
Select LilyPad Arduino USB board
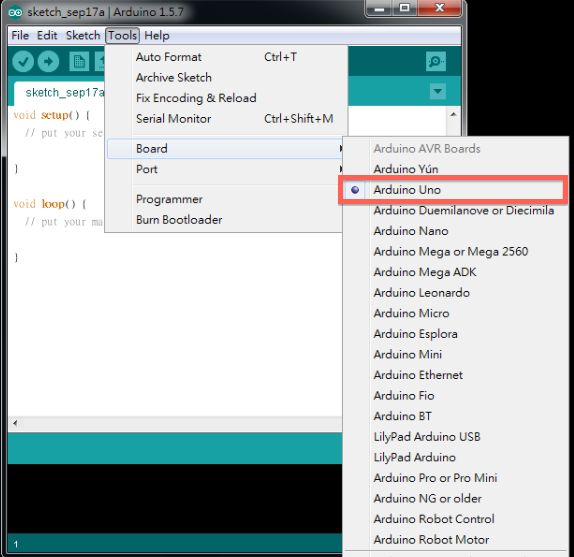(x=455, y=437)
